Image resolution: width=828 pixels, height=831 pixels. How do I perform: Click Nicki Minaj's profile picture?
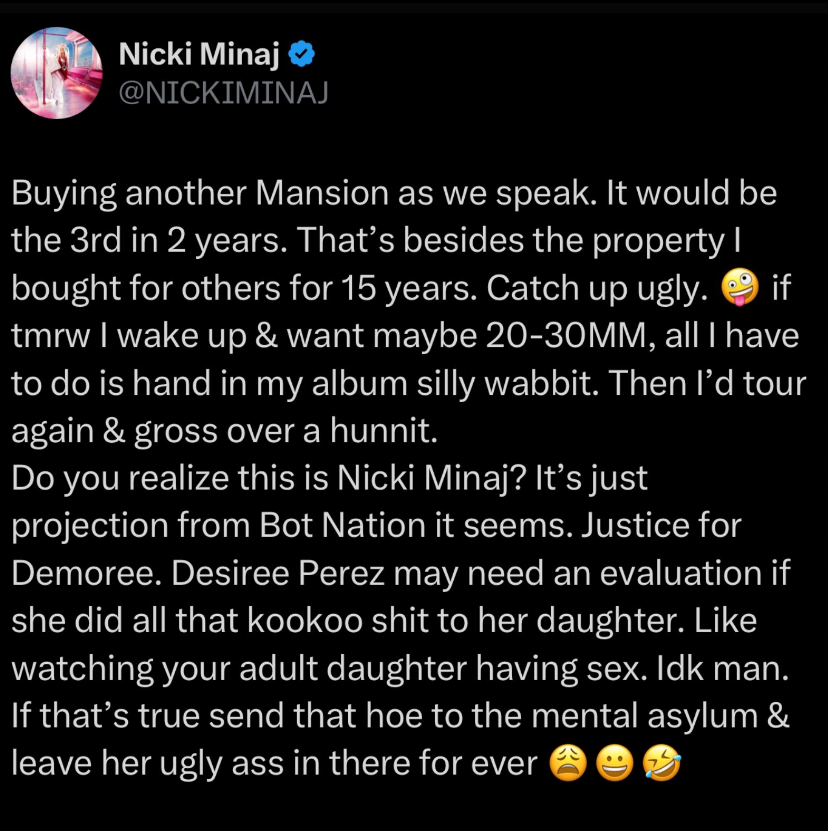57,73
